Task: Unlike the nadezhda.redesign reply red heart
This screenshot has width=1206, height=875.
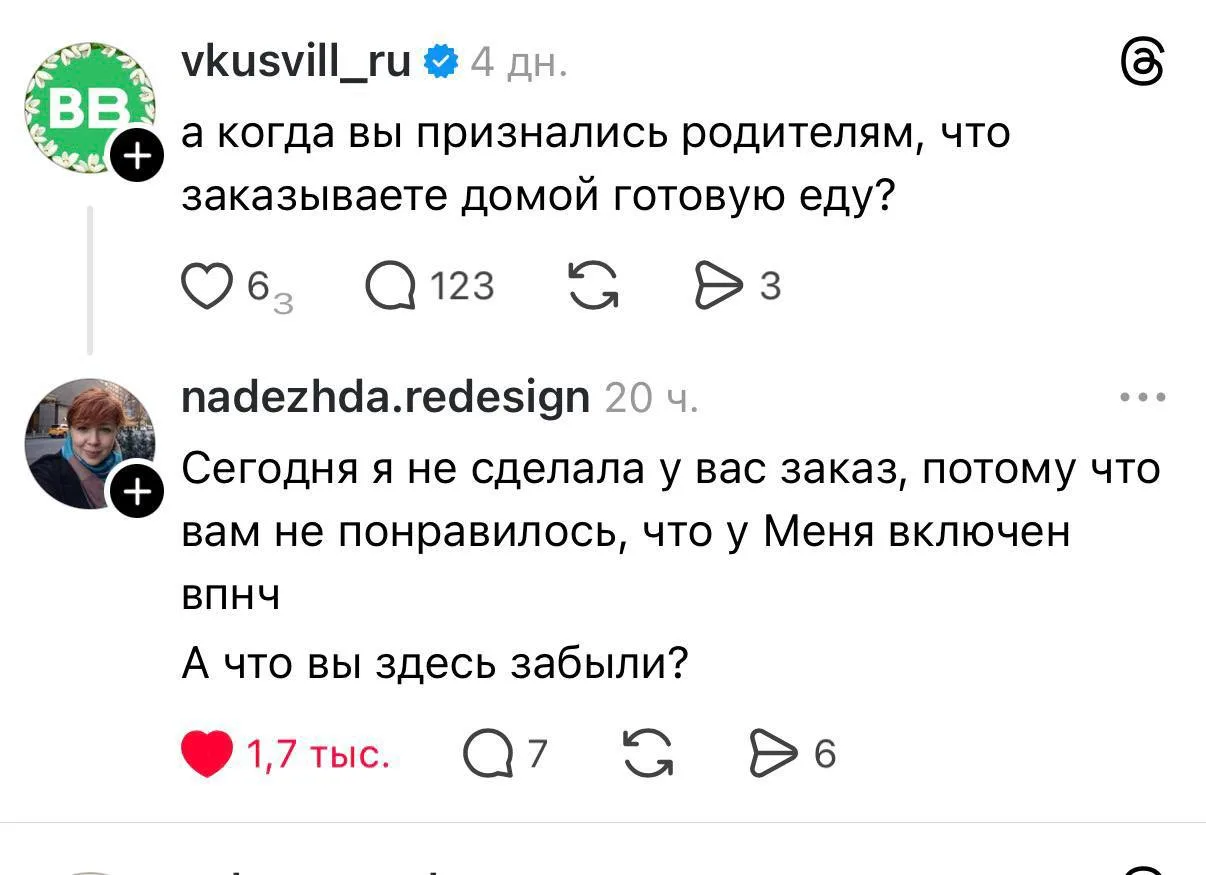Action: point(206,754)
